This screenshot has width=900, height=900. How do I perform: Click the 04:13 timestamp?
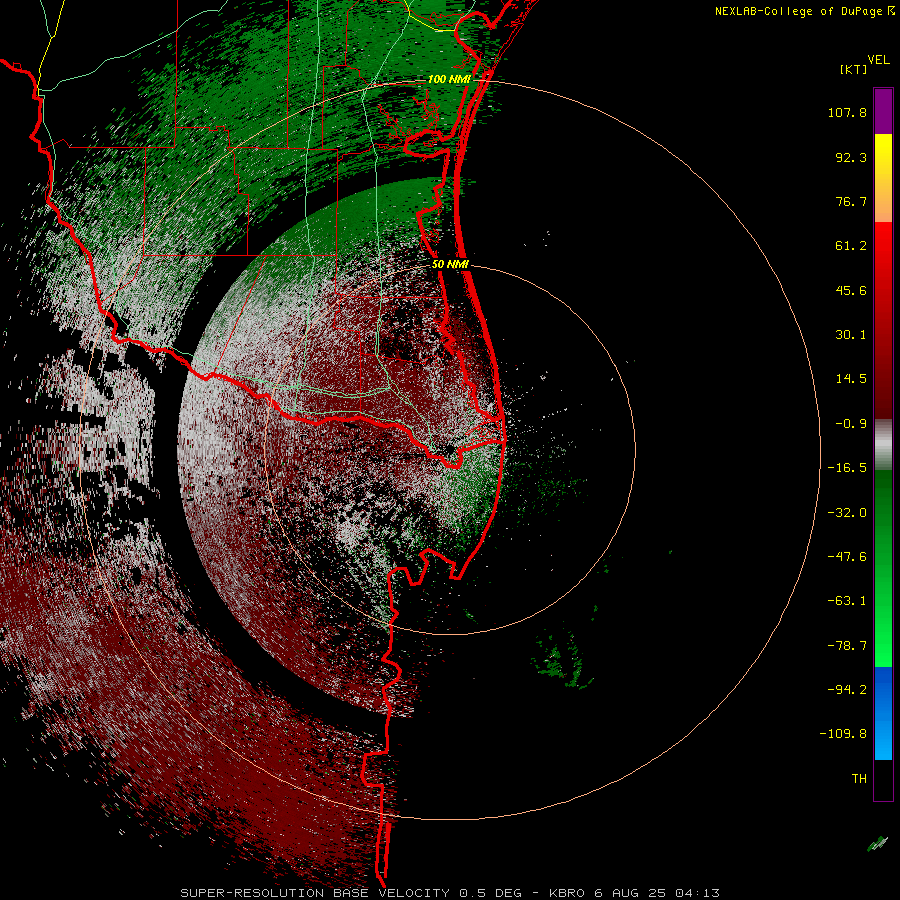click(697, 893)
